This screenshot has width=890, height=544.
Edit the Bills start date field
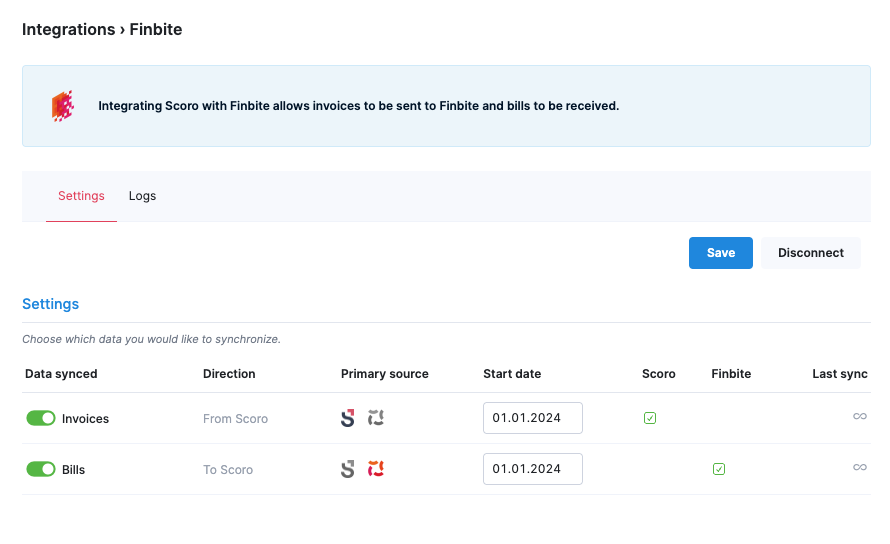[x=532, y=469]
